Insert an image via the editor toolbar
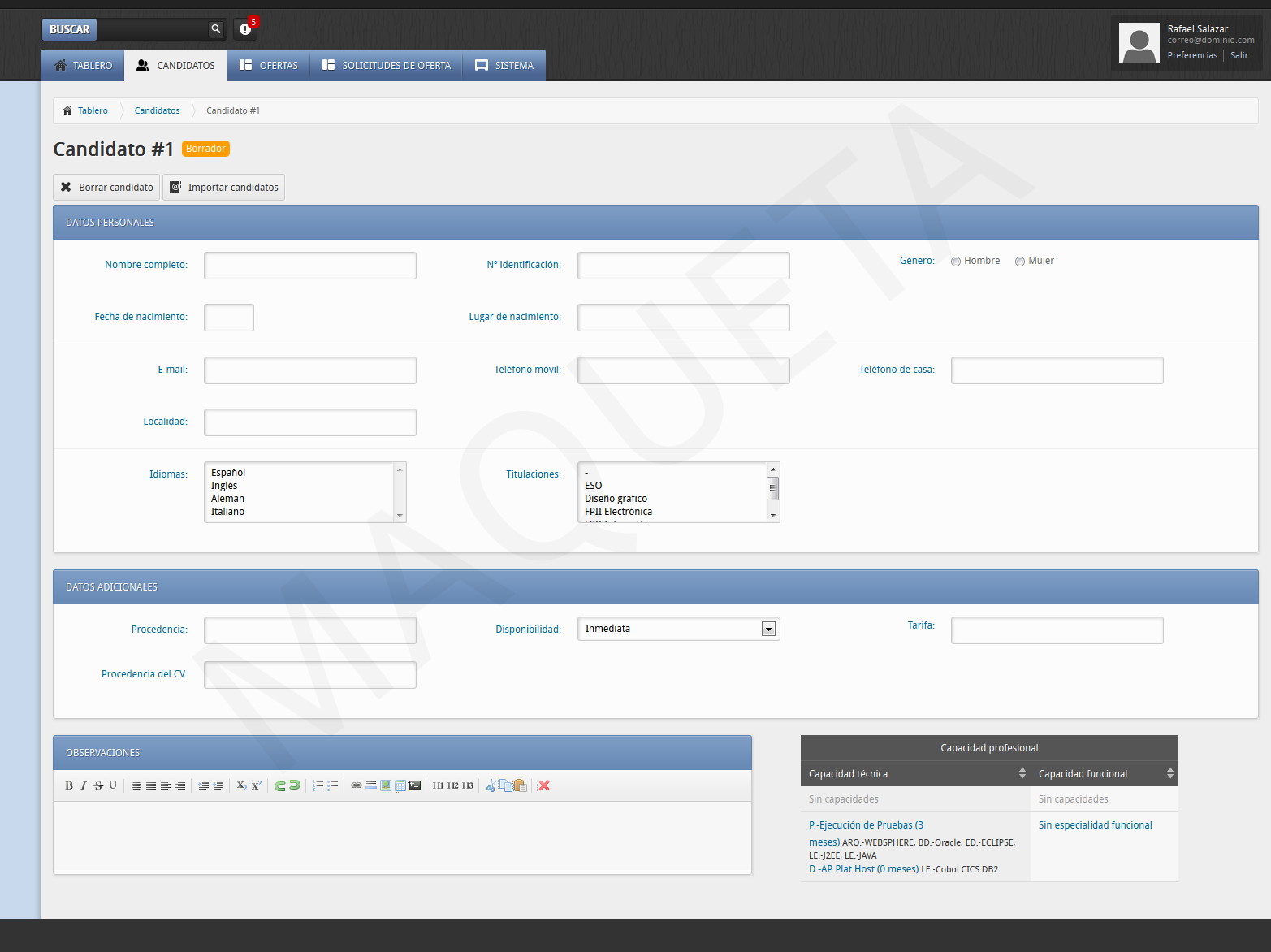This screenshot has height=952, width=1271. [x=386, y=785]
